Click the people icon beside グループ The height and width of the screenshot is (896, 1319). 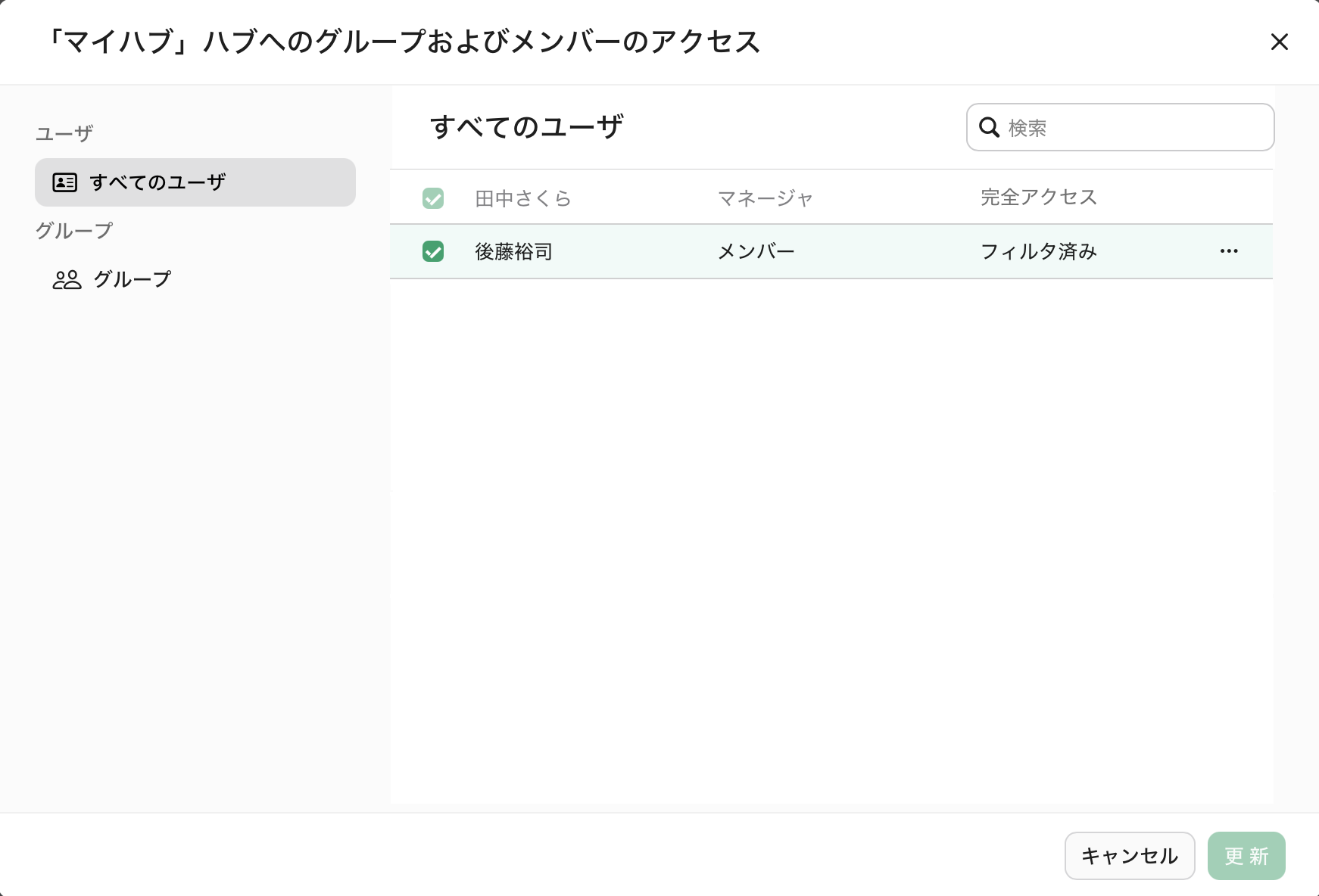pyautogui.click(x=67, y=280)
